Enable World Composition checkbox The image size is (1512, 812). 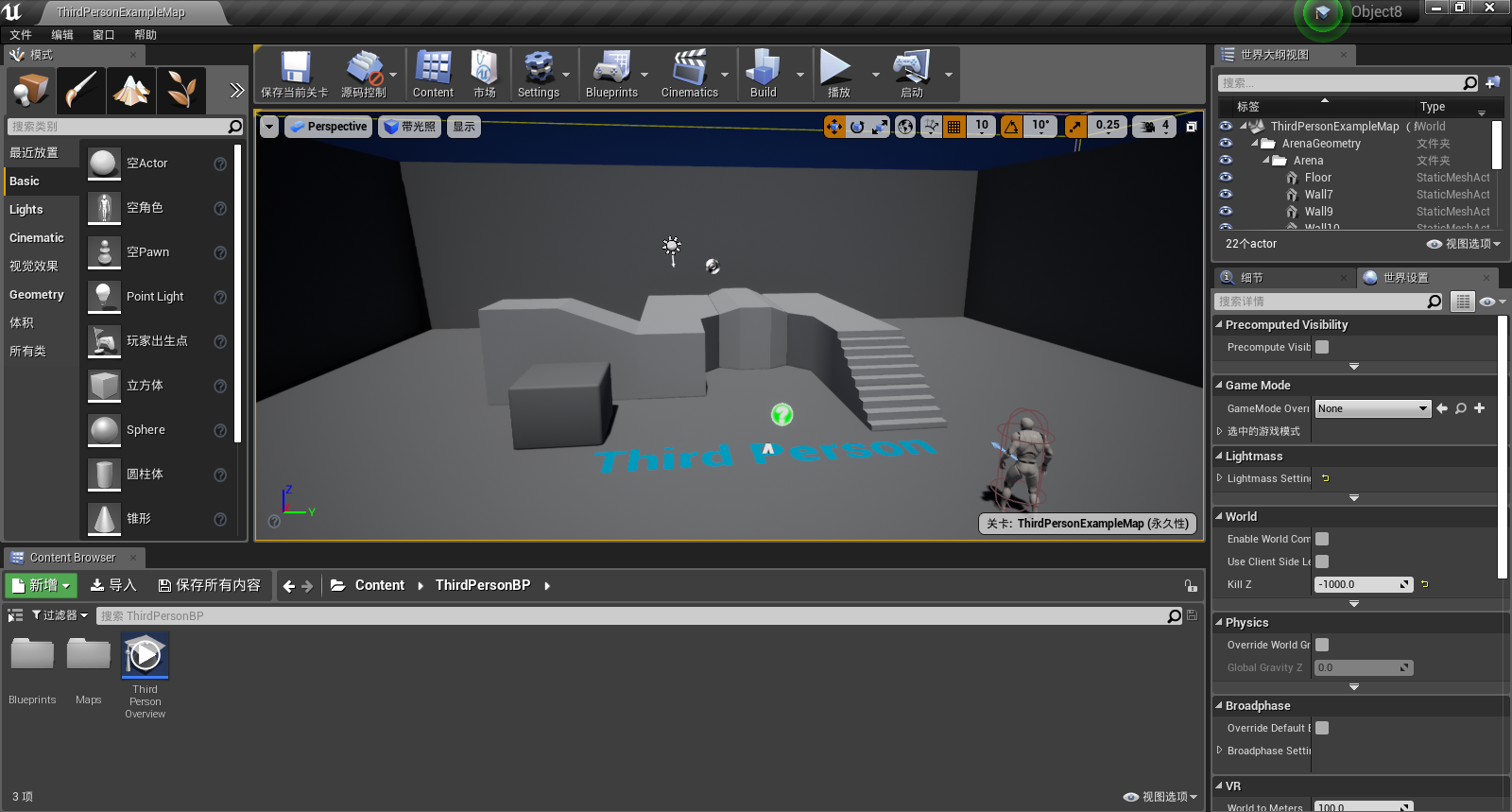[x=1322, y=539]
